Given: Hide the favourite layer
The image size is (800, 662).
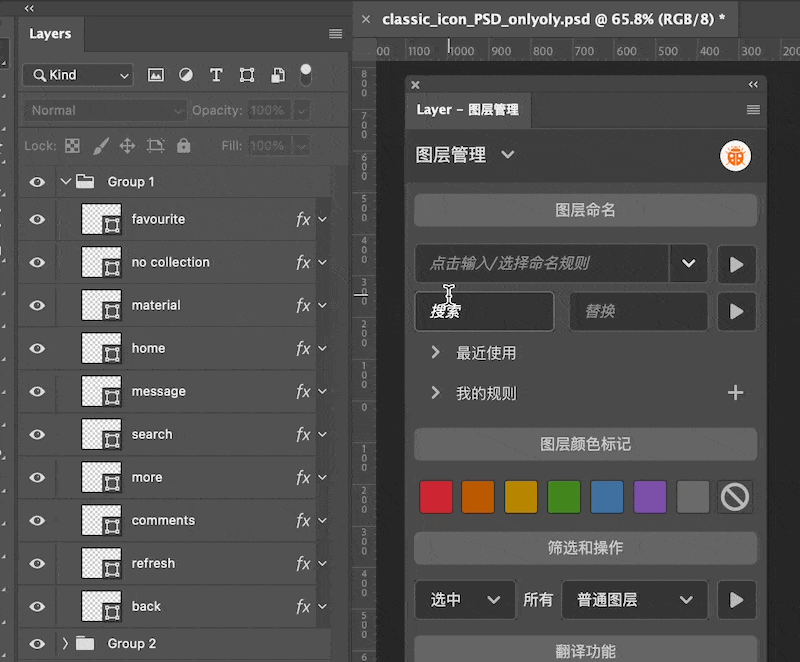Looking at the screenshot, I should tap(37, 219).
